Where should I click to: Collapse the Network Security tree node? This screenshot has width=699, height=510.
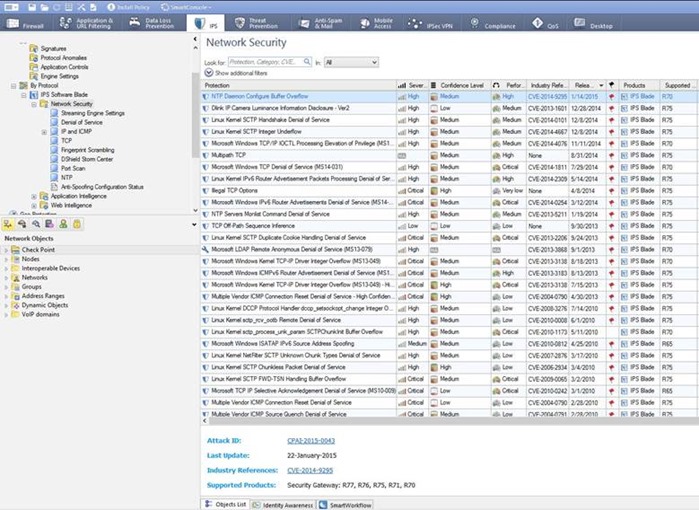[34, 104]
